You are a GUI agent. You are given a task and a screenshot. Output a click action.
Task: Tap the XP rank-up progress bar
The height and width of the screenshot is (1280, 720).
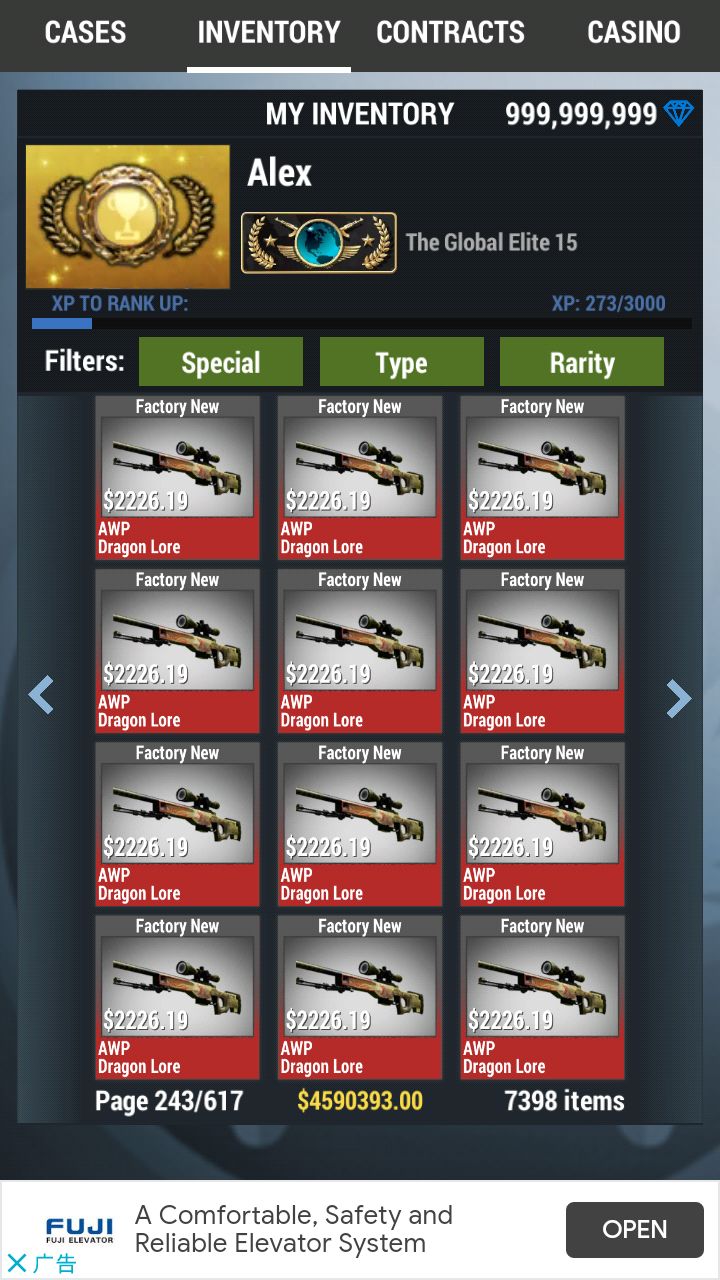click(x=362, y=324)
